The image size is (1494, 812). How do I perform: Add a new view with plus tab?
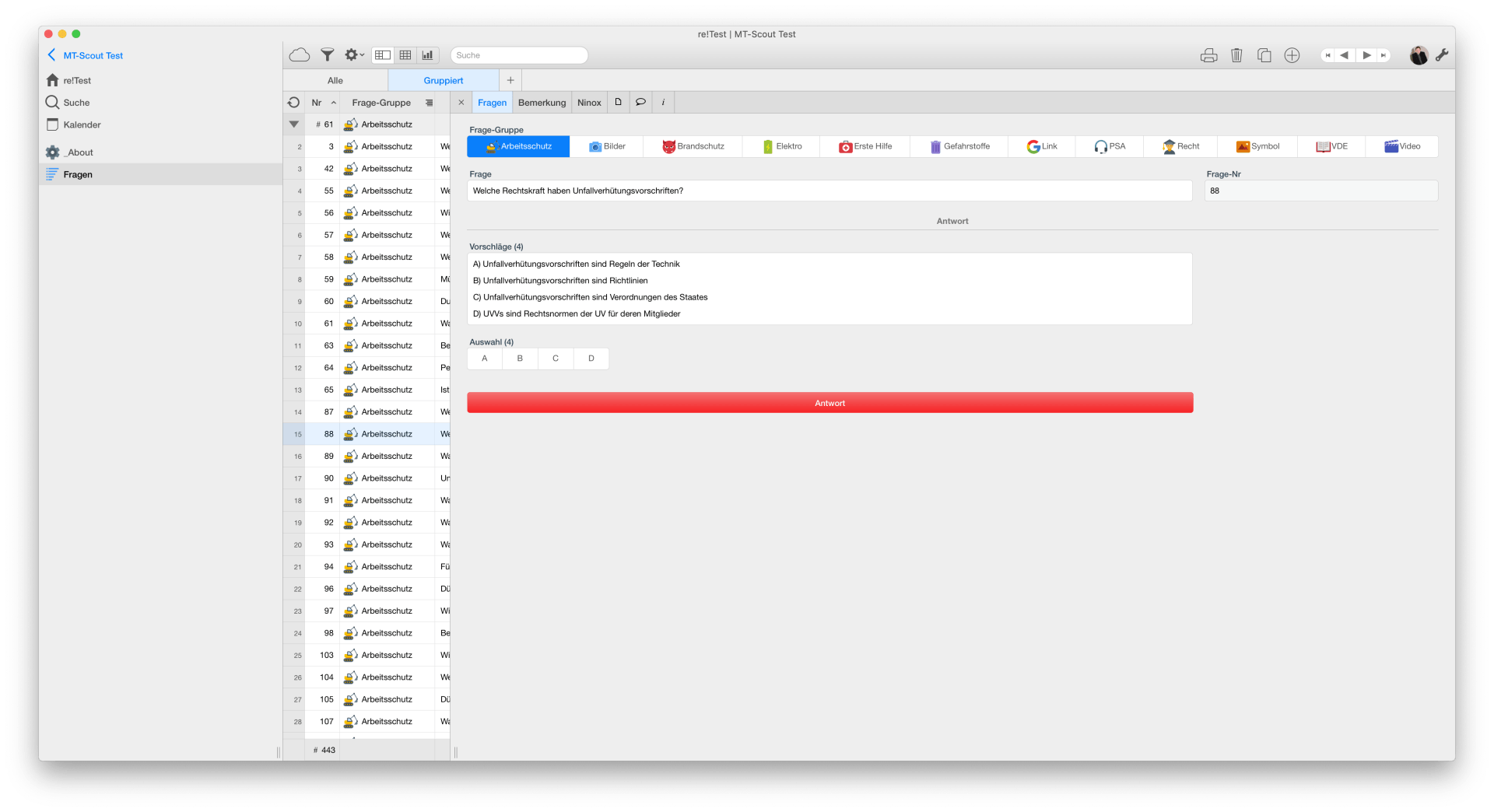pos(510,80)
